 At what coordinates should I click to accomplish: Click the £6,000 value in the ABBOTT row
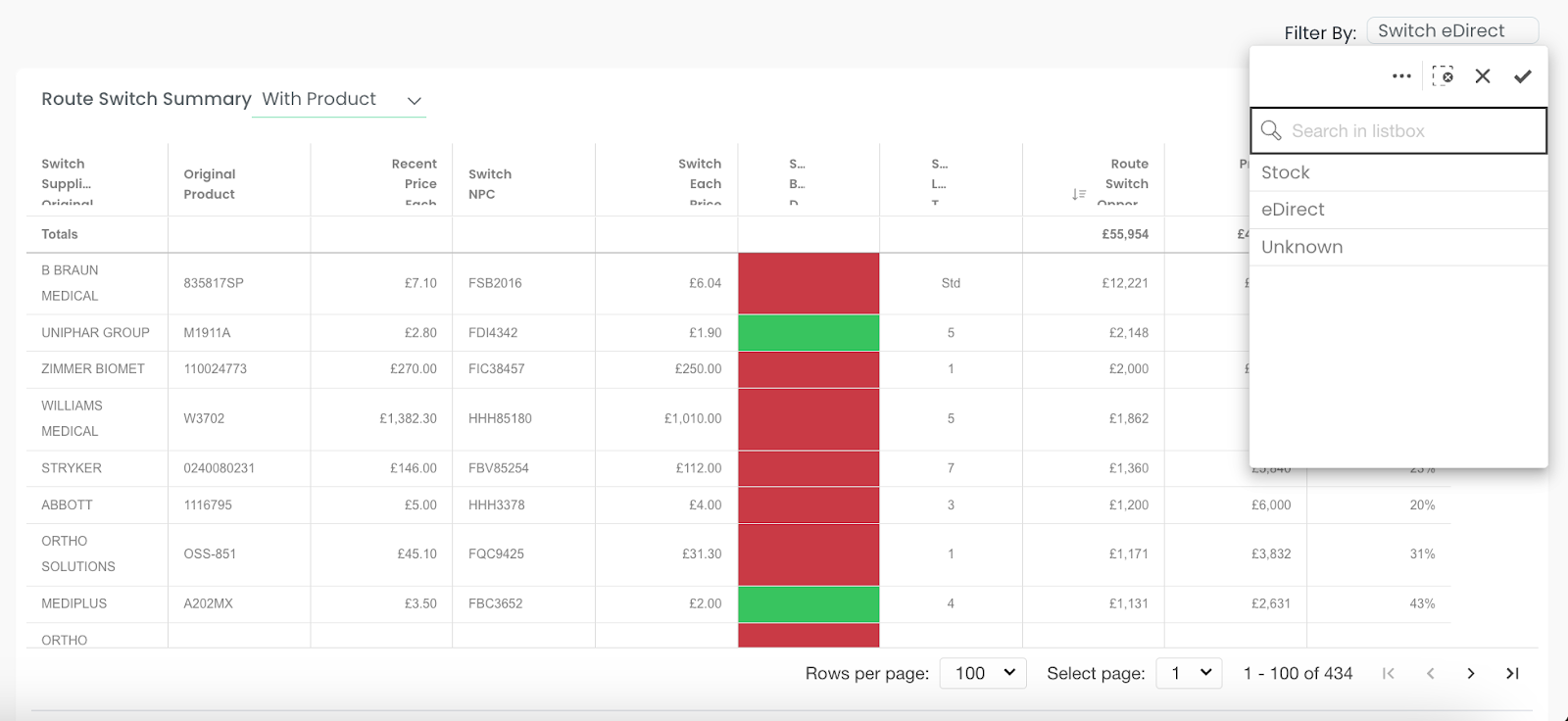1271,505
